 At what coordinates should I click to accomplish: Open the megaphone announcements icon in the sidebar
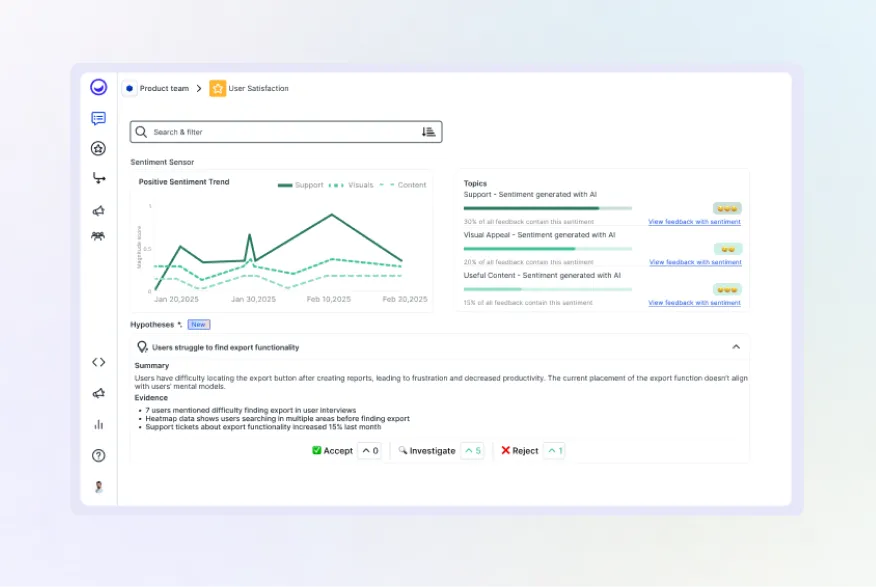(98, 210)
